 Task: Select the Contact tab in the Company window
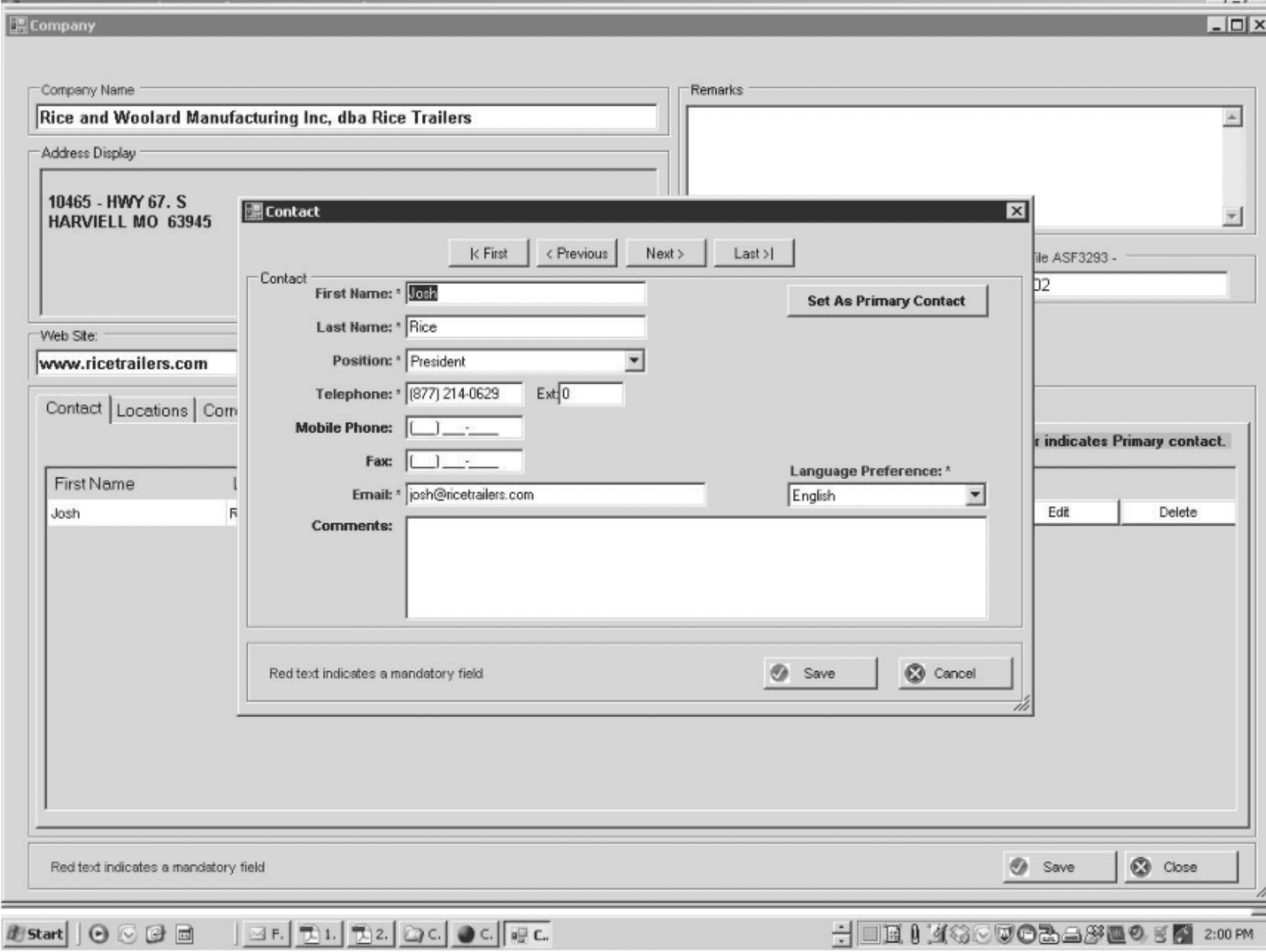(74, 408)
